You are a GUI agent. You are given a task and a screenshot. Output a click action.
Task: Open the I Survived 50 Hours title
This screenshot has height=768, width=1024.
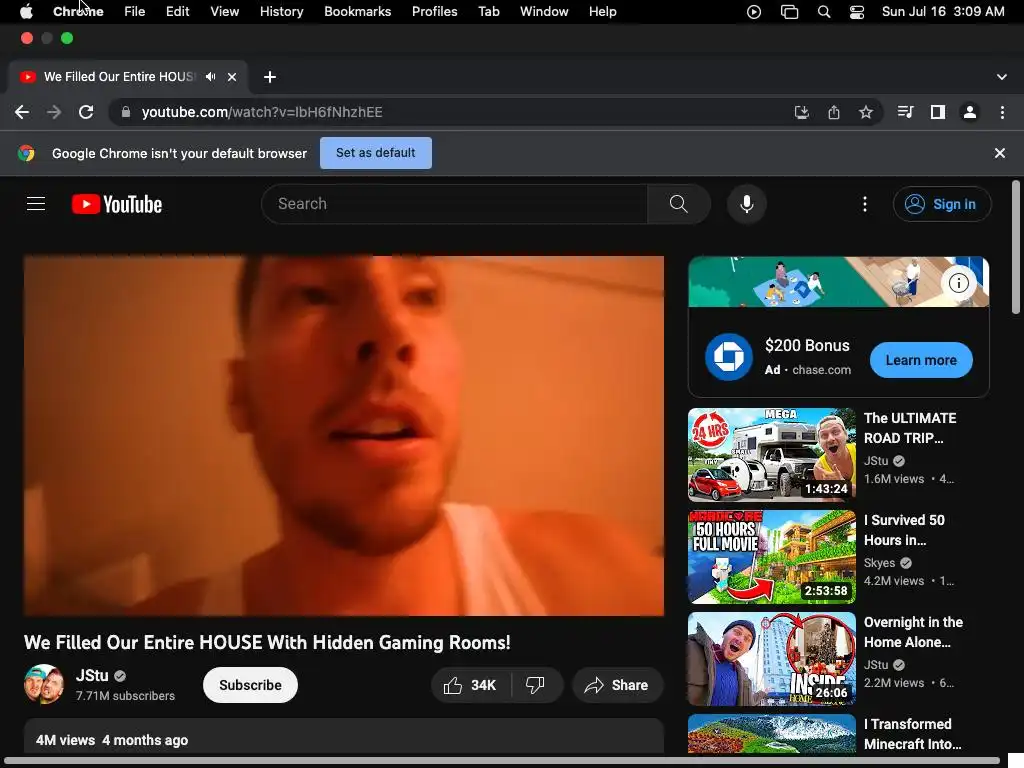click(x=904, y=530)
